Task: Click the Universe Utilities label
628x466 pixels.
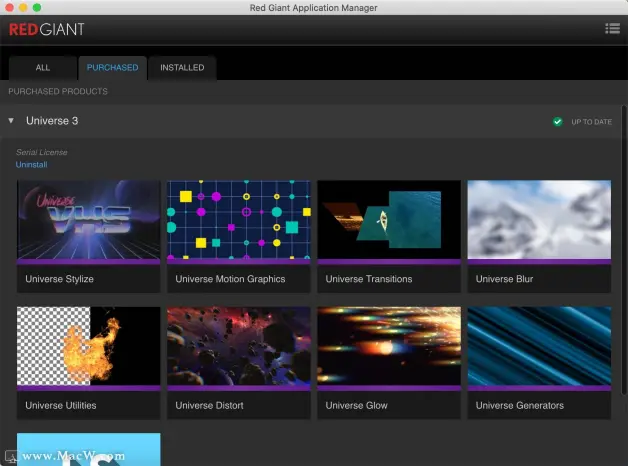Action: [61, 406]
